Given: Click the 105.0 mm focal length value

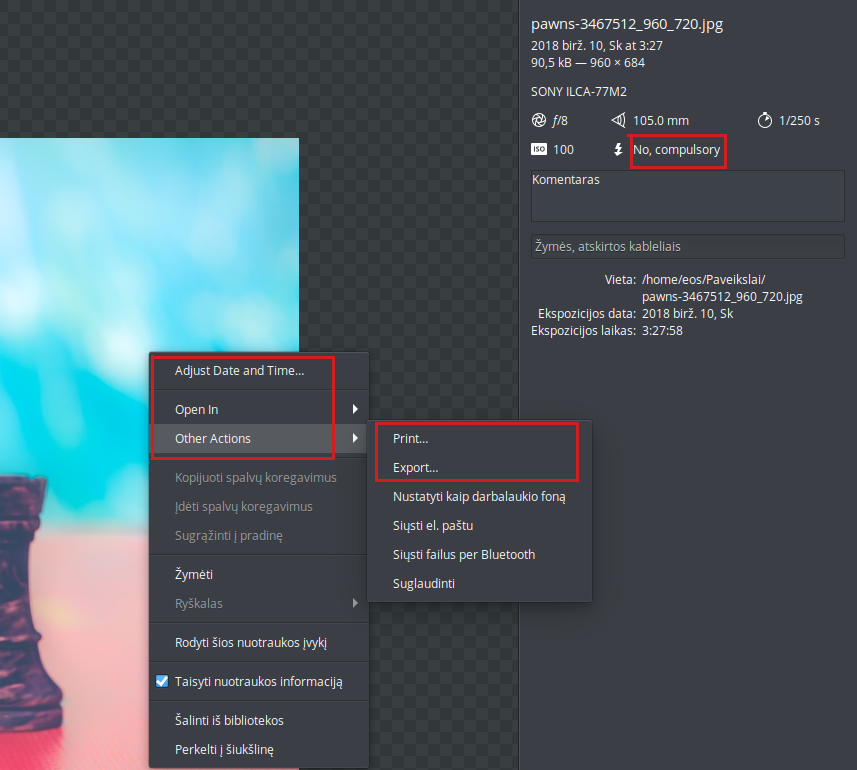Looking at the screenshot, I should (661, 120).
